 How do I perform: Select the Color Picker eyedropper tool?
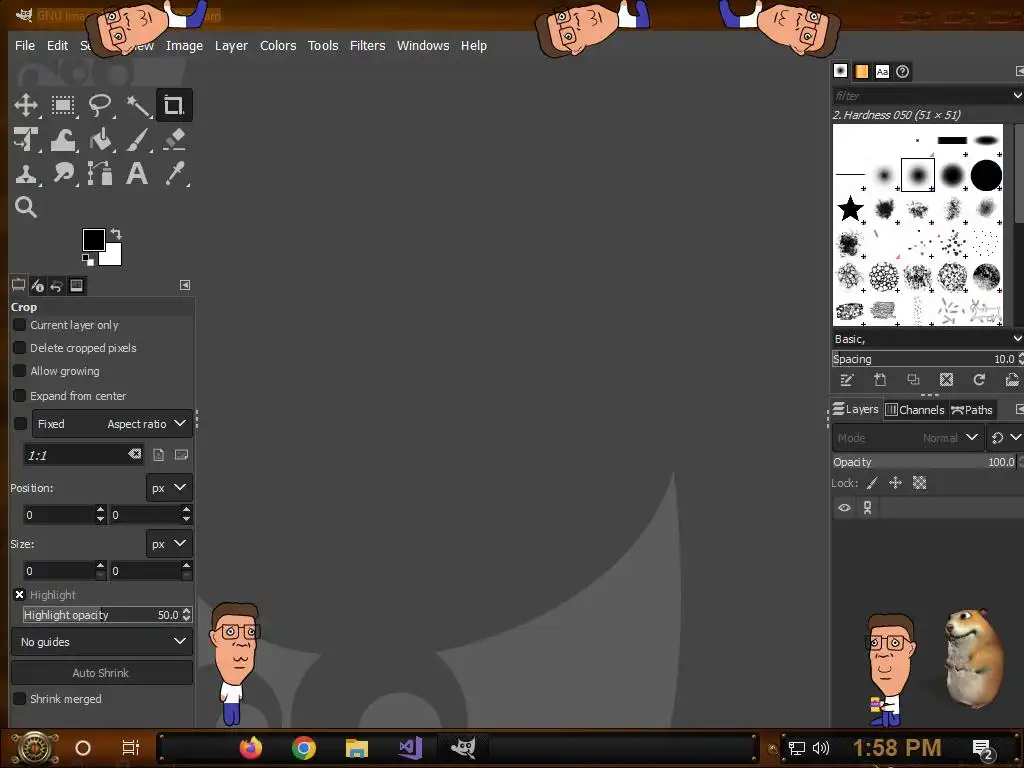[x=174, y=174]
